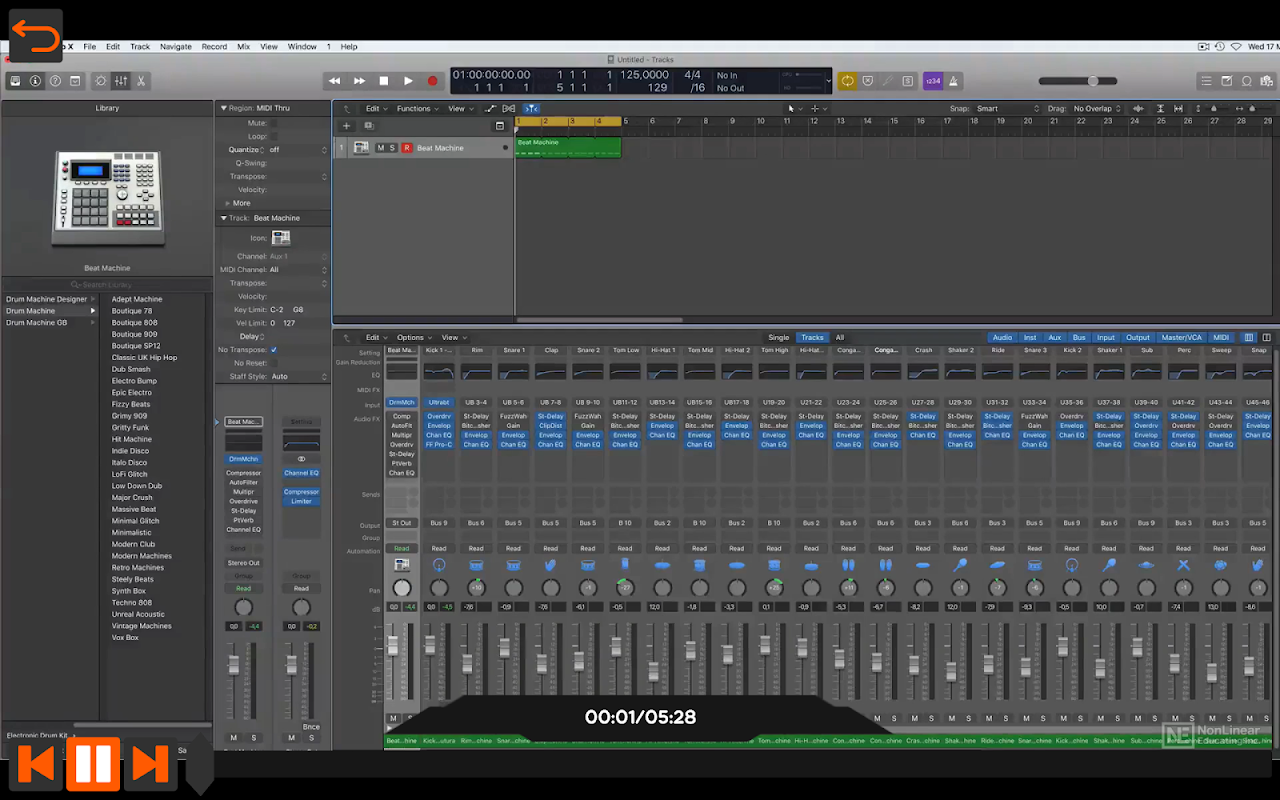Mute the Beat Machine track
The width and height of the screenshot is (1280, 800).
coord(380,148)
